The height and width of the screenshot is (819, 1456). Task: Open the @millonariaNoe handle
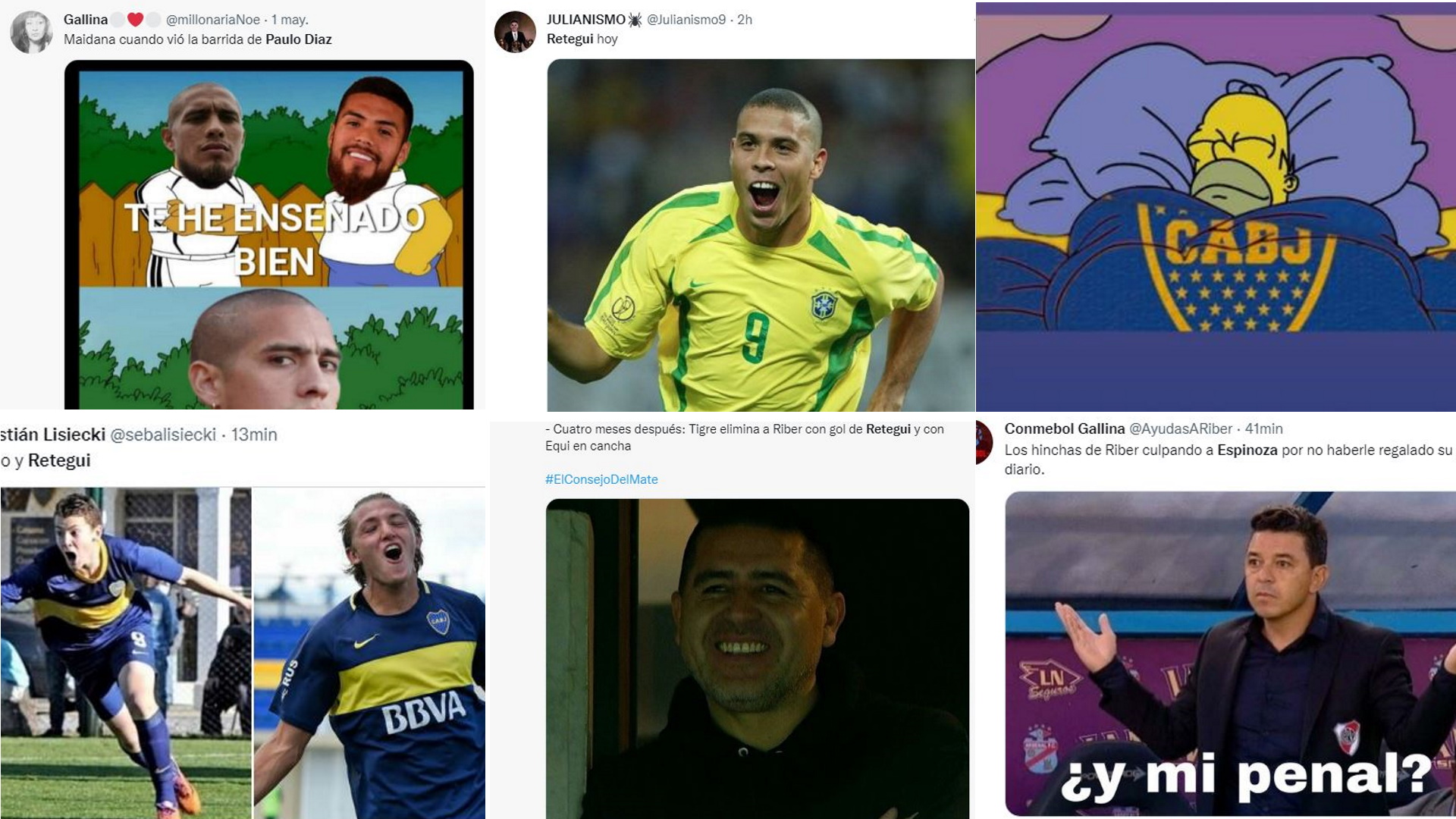(x=213, y=20)
